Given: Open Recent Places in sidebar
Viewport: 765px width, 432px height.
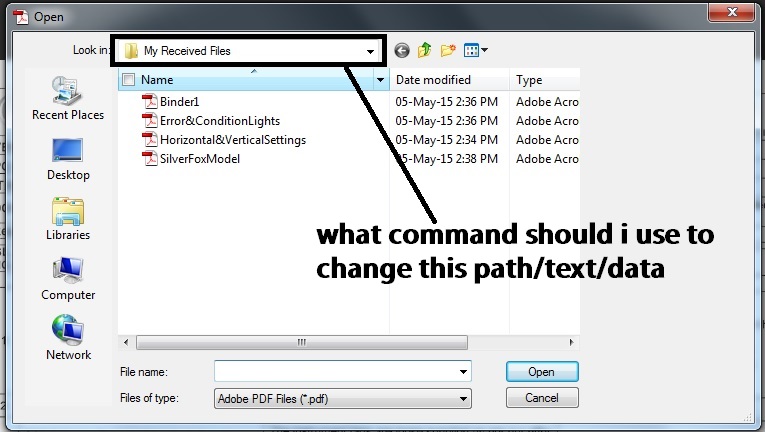Looking at the screenshot, I should (68, 99).
